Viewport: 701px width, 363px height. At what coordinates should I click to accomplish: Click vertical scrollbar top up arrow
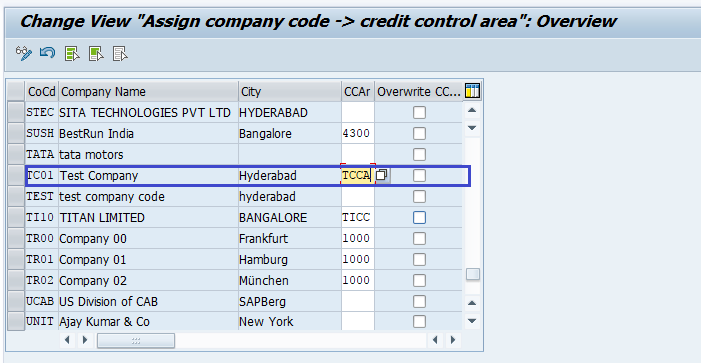coord(472,110)
